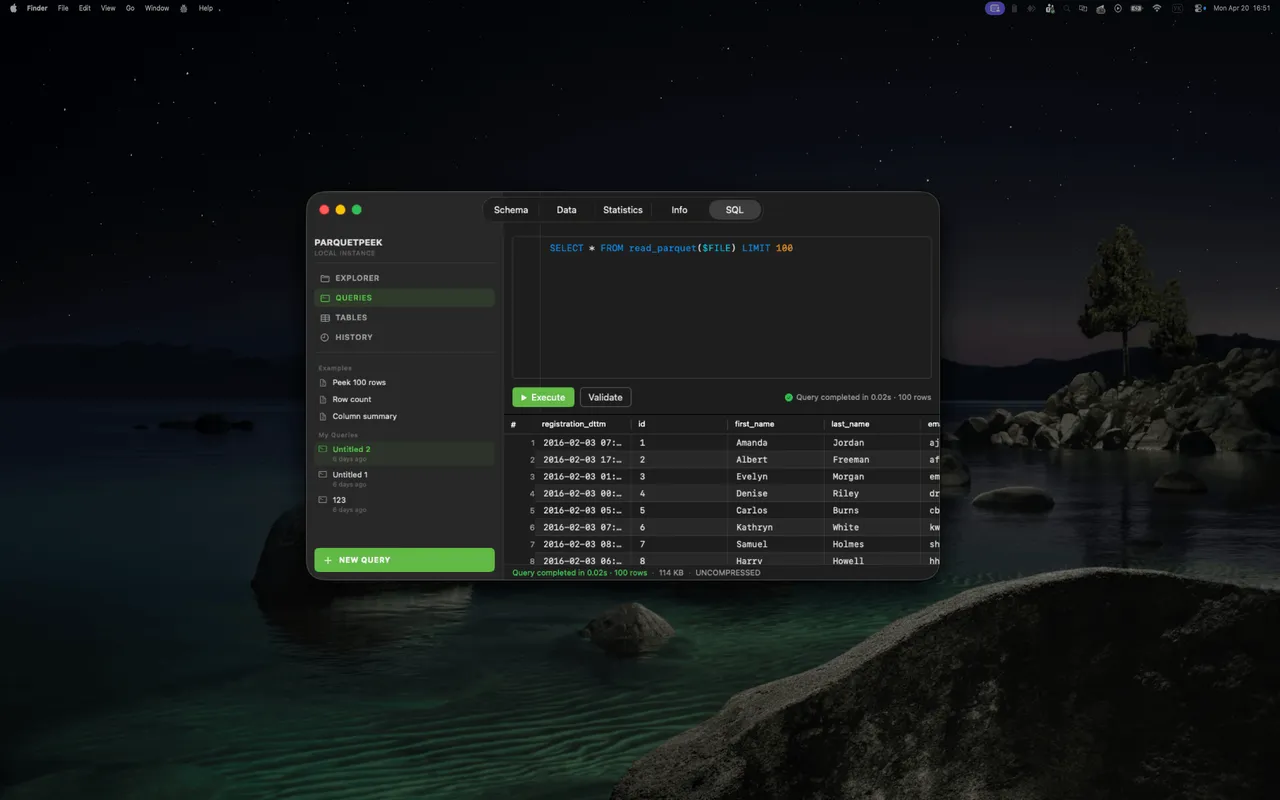This screenshot has width=1280, height=800.
Task: Switch to the Data tab
Action: [x=567, y=210]
